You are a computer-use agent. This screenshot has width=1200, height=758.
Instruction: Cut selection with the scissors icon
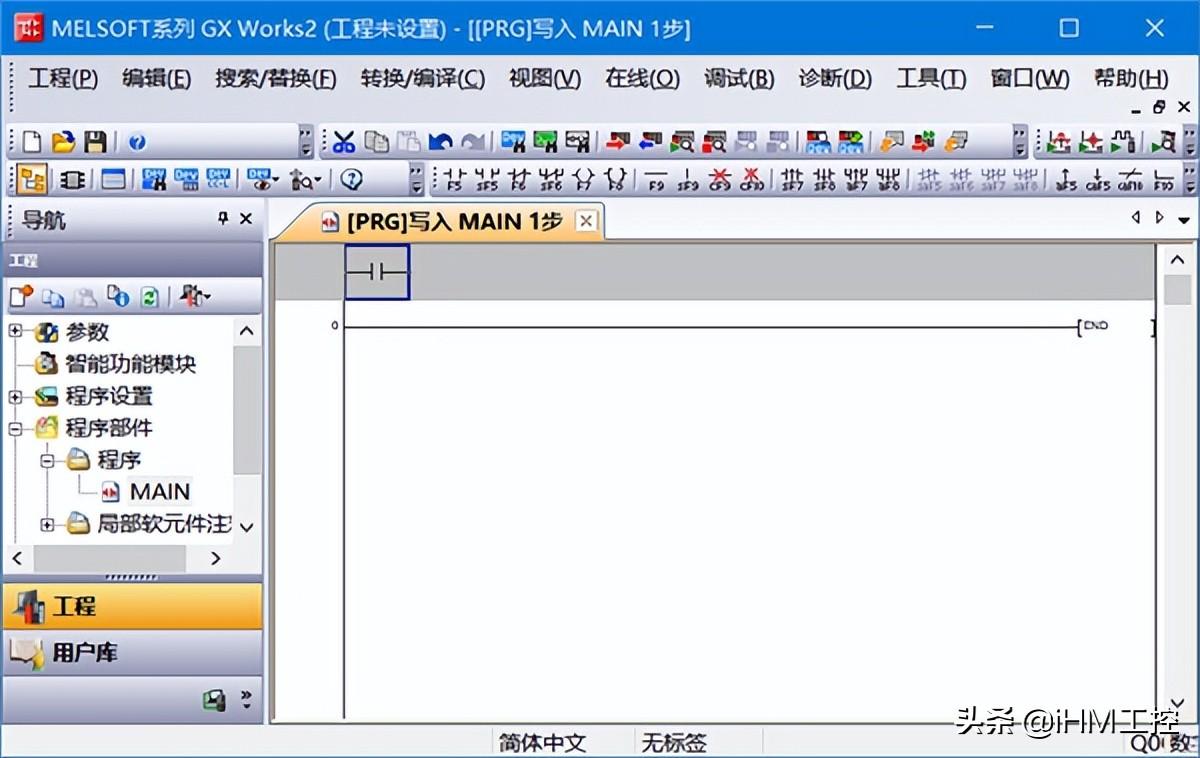(x=344, y=142)
